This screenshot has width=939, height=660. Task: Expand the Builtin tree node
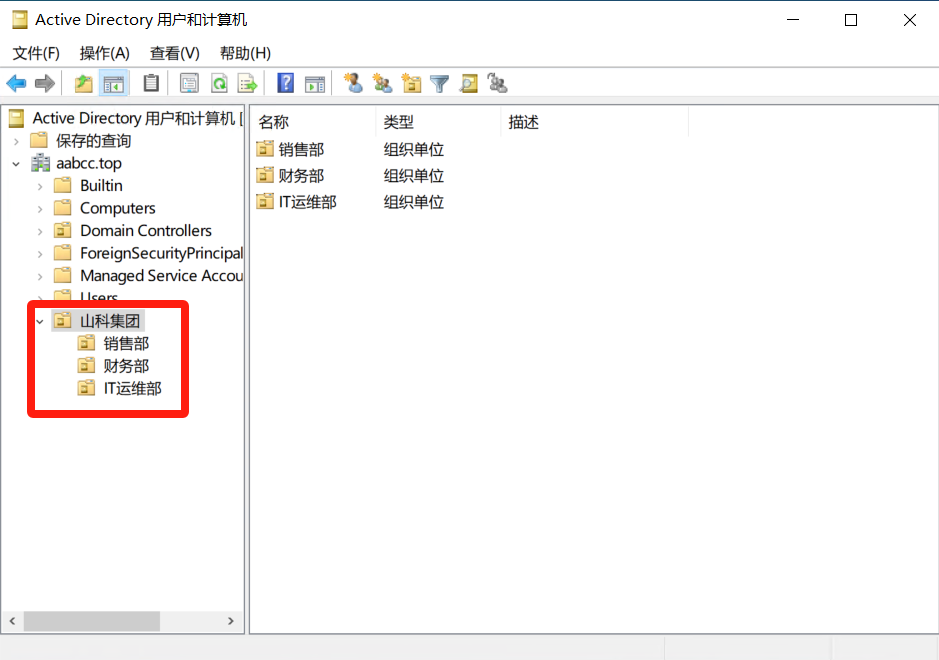point(40,186)
